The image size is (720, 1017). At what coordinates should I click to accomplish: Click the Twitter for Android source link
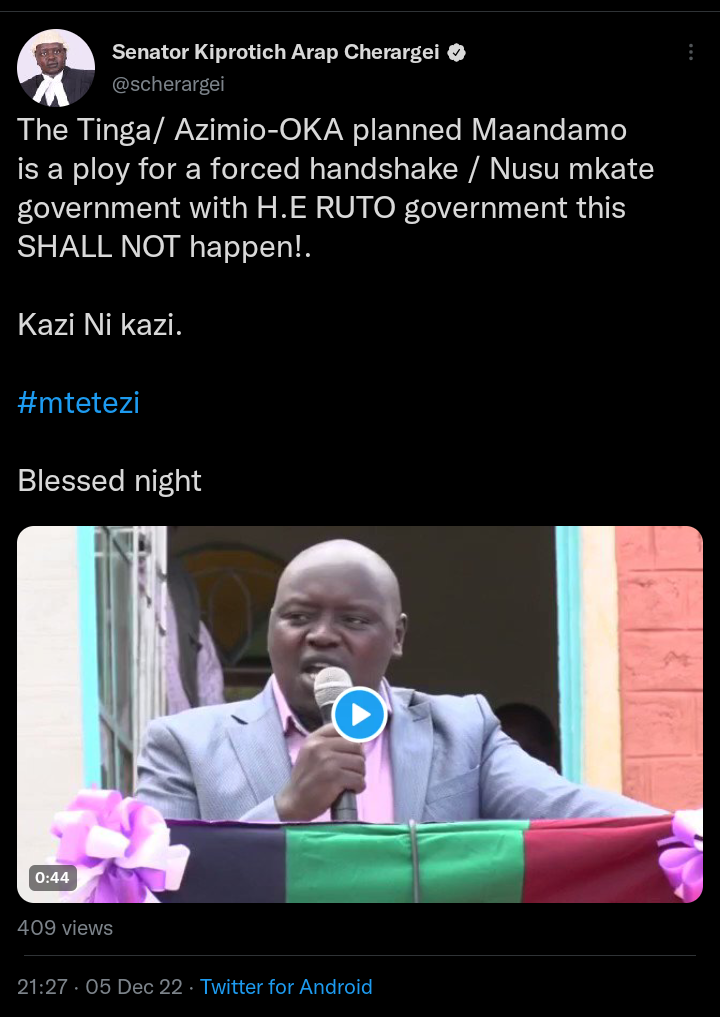[286, 987]
